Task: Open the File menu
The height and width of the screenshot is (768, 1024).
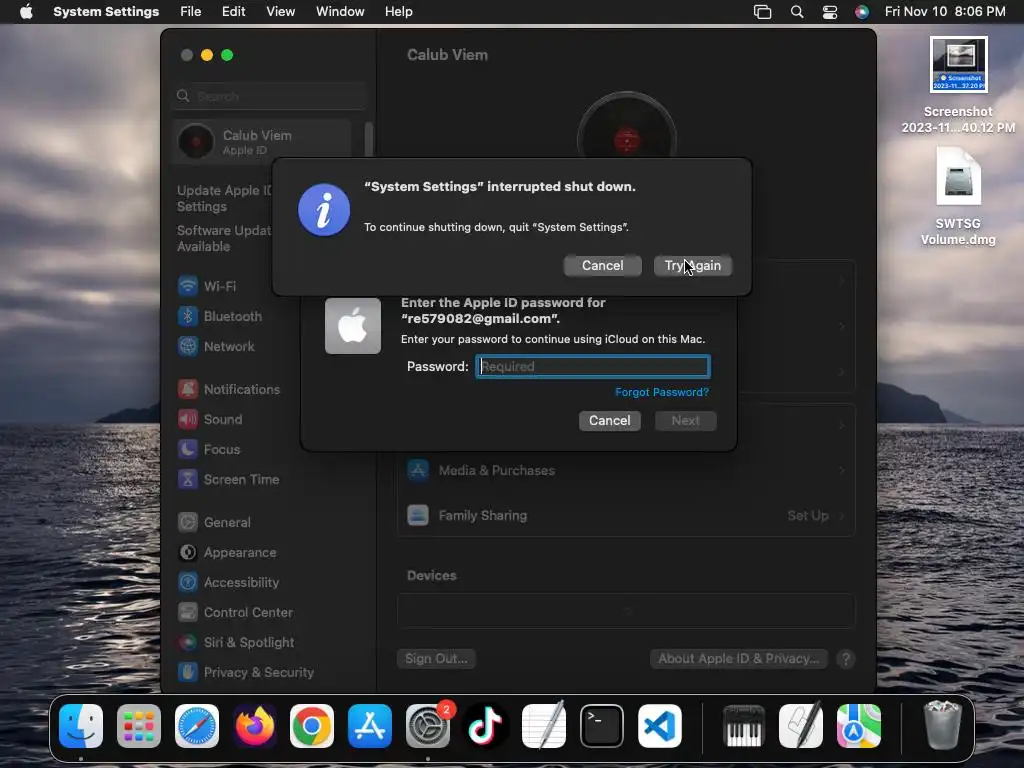Action: click(191, 12)
